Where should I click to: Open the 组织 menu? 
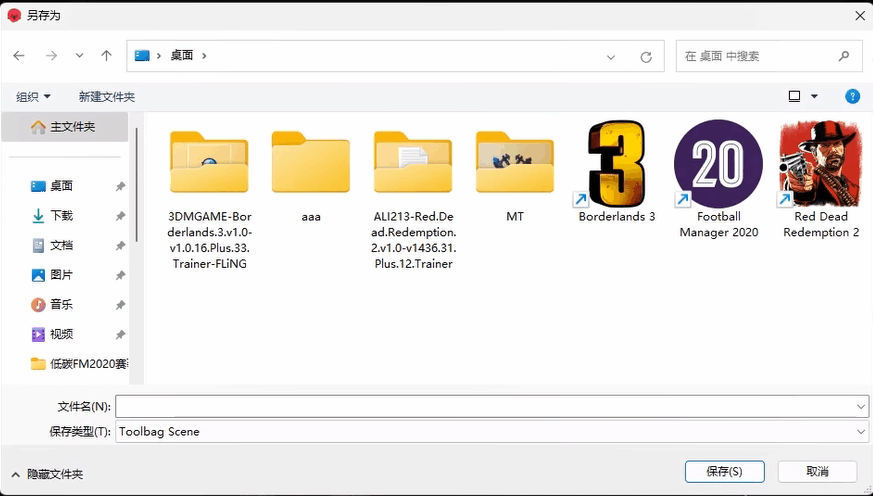pos(33,97)
